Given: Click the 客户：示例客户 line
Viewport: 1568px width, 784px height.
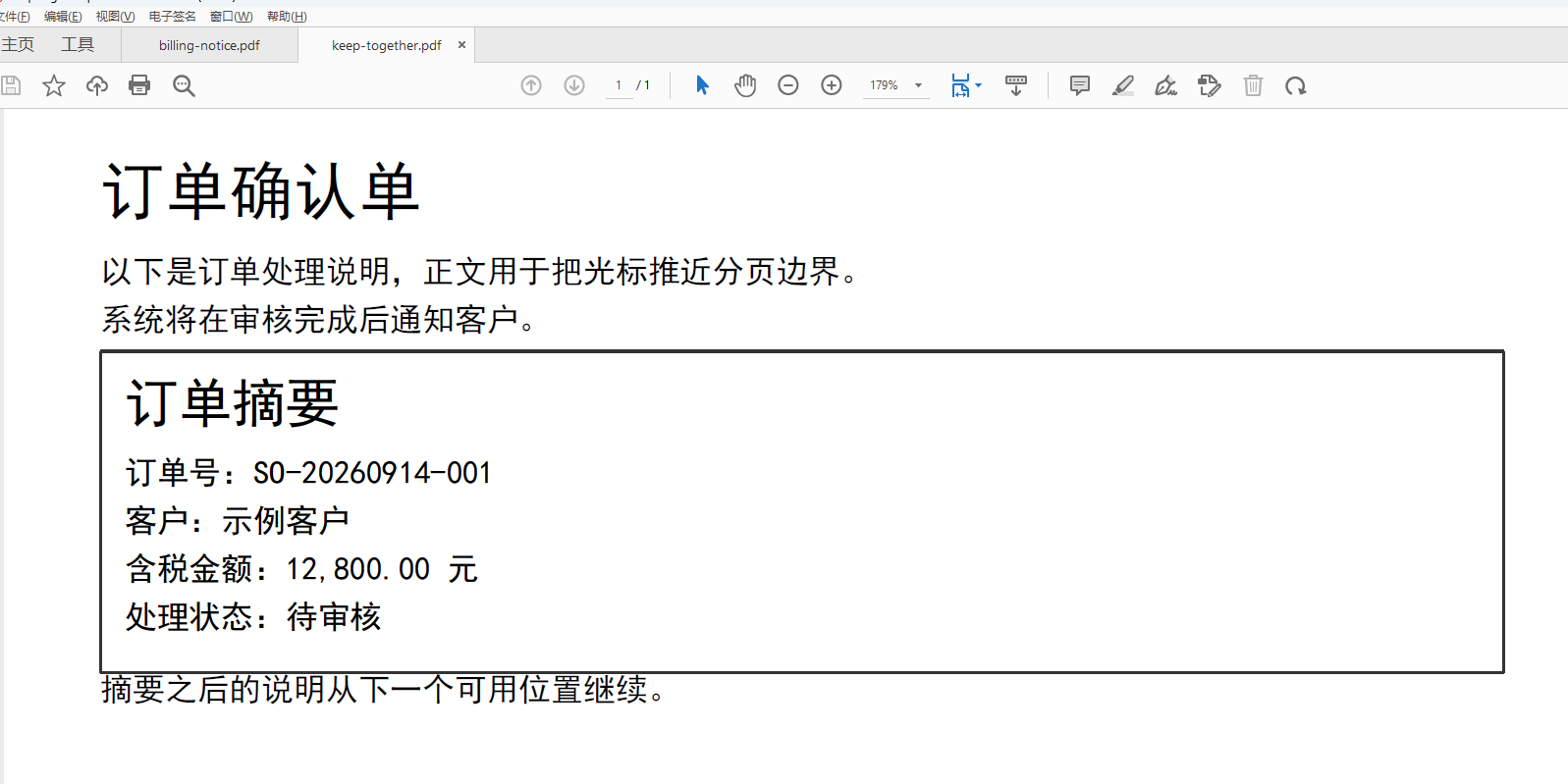Looking at the screenshot, I should tap(238, 521).
